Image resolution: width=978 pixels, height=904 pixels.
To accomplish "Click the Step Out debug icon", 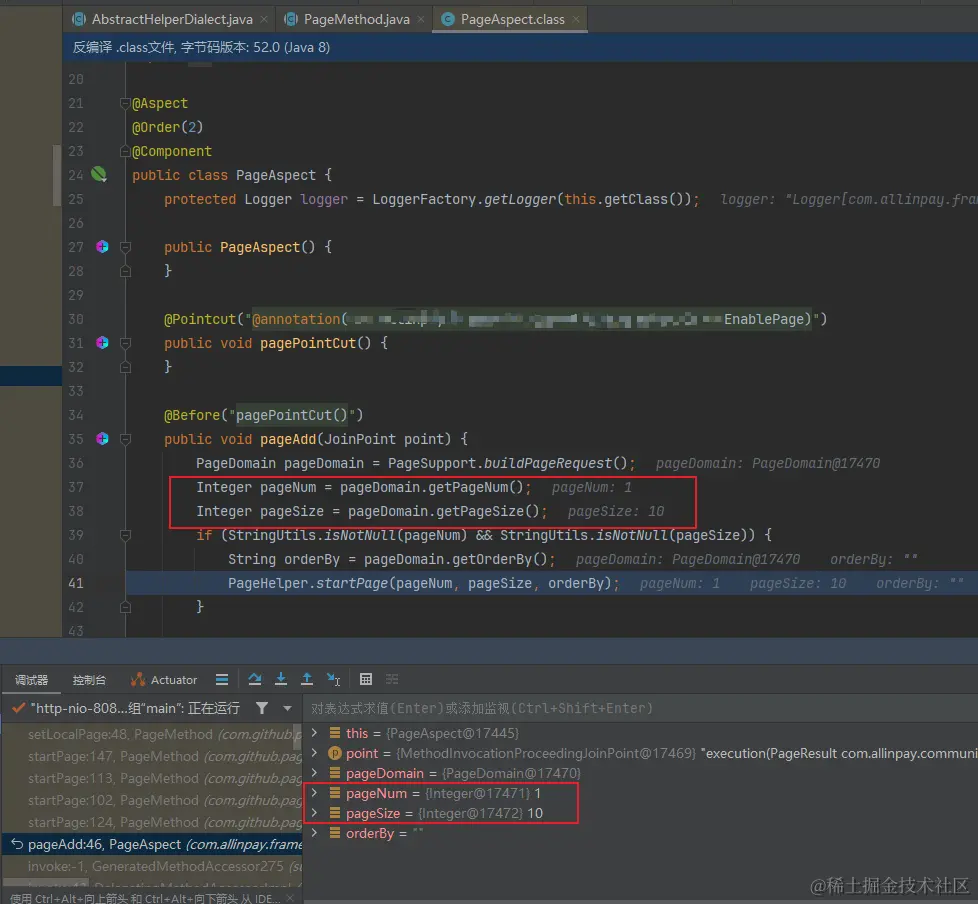I will [307, 679].
